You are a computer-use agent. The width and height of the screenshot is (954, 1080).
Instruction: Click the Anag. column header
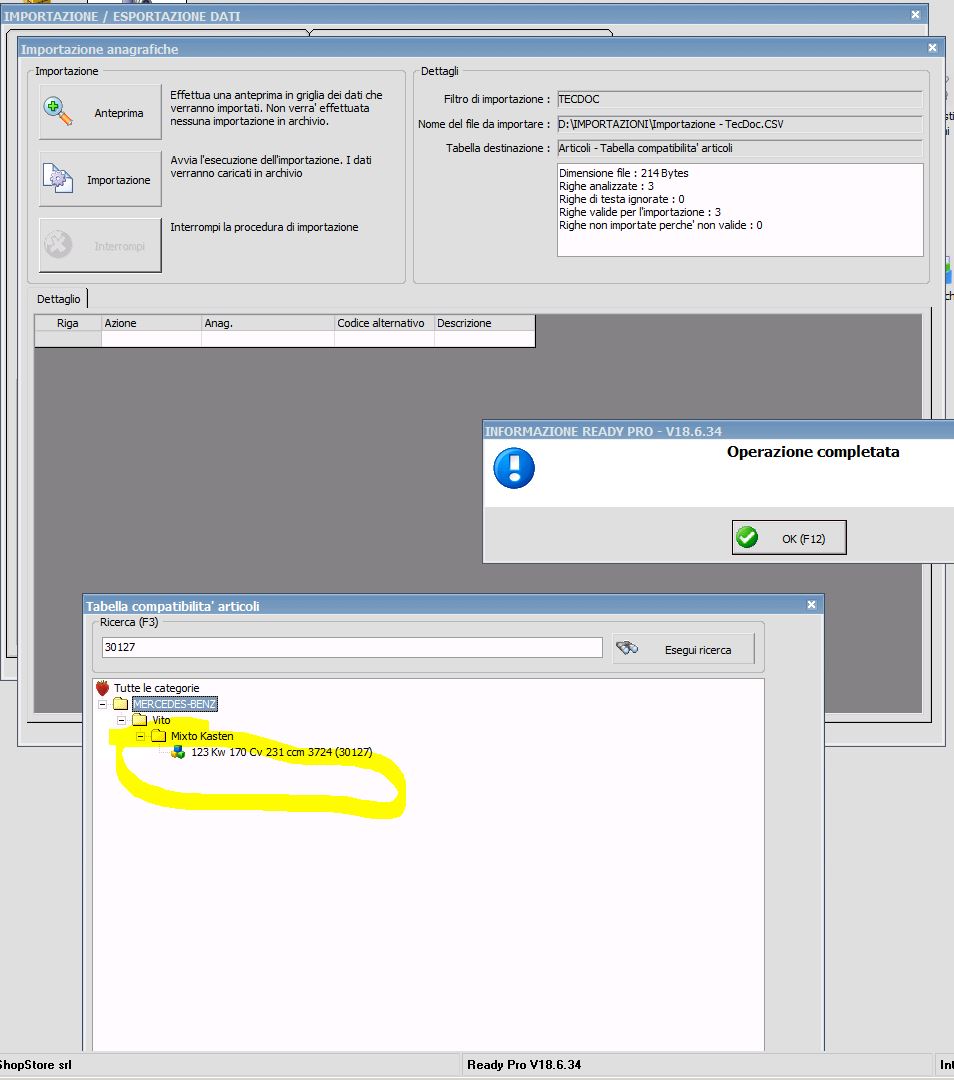click(x=267, y=323)
